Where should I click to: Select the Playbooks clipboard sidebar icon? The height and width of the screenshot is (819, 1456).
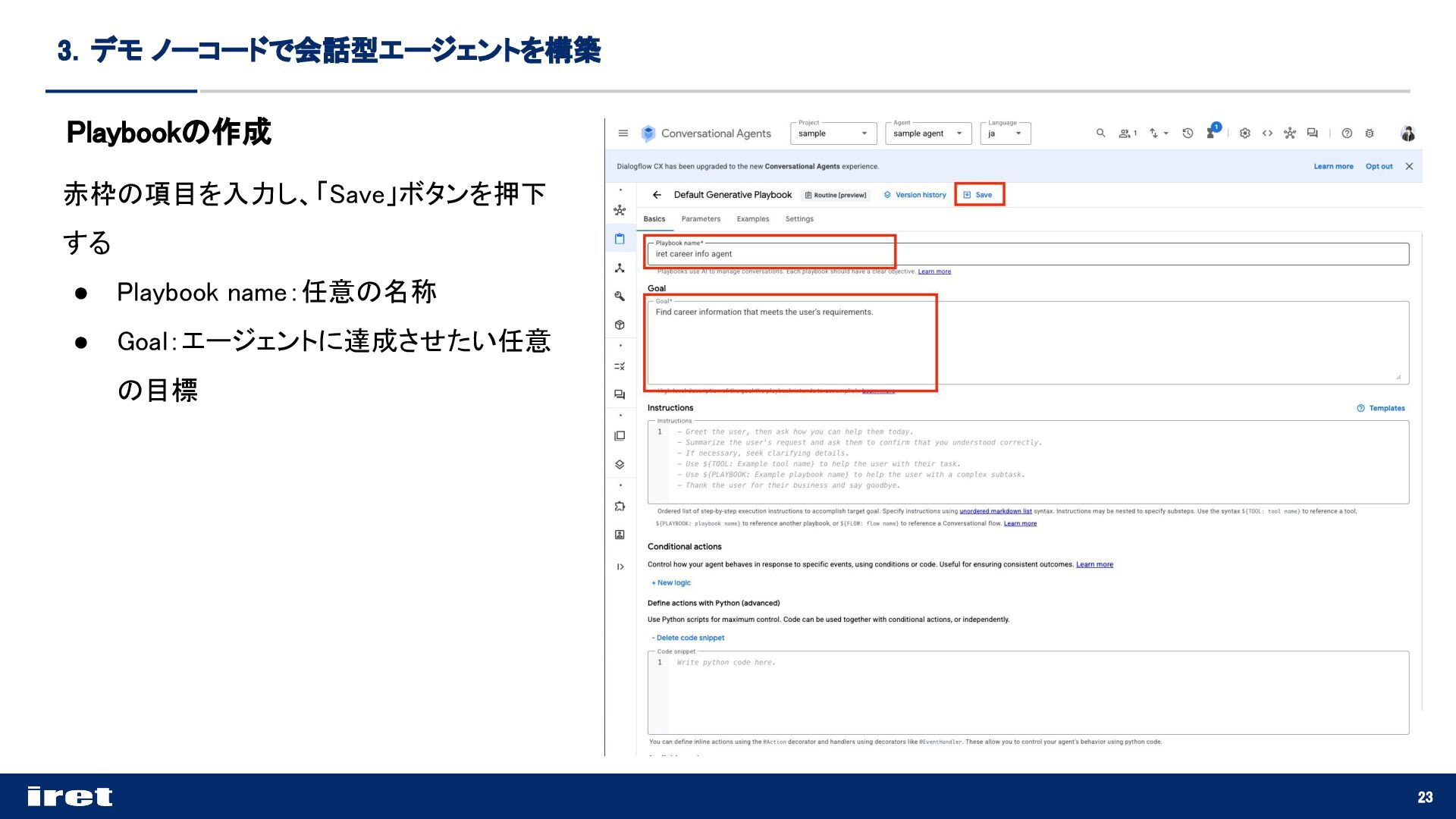point(620,239)
